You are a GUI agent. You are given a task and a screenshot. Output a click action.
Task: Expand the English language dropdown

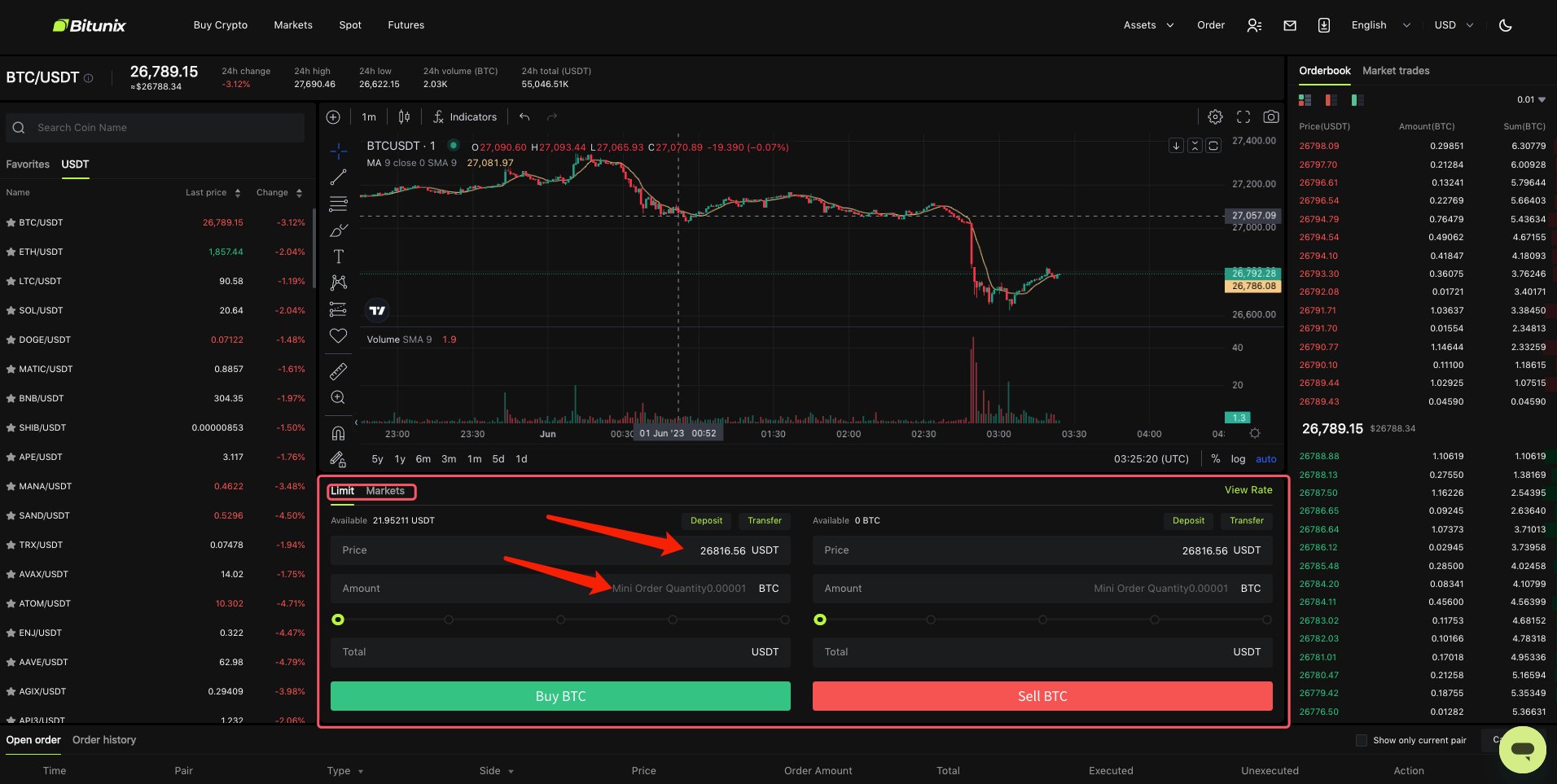tap(1380, 25)
